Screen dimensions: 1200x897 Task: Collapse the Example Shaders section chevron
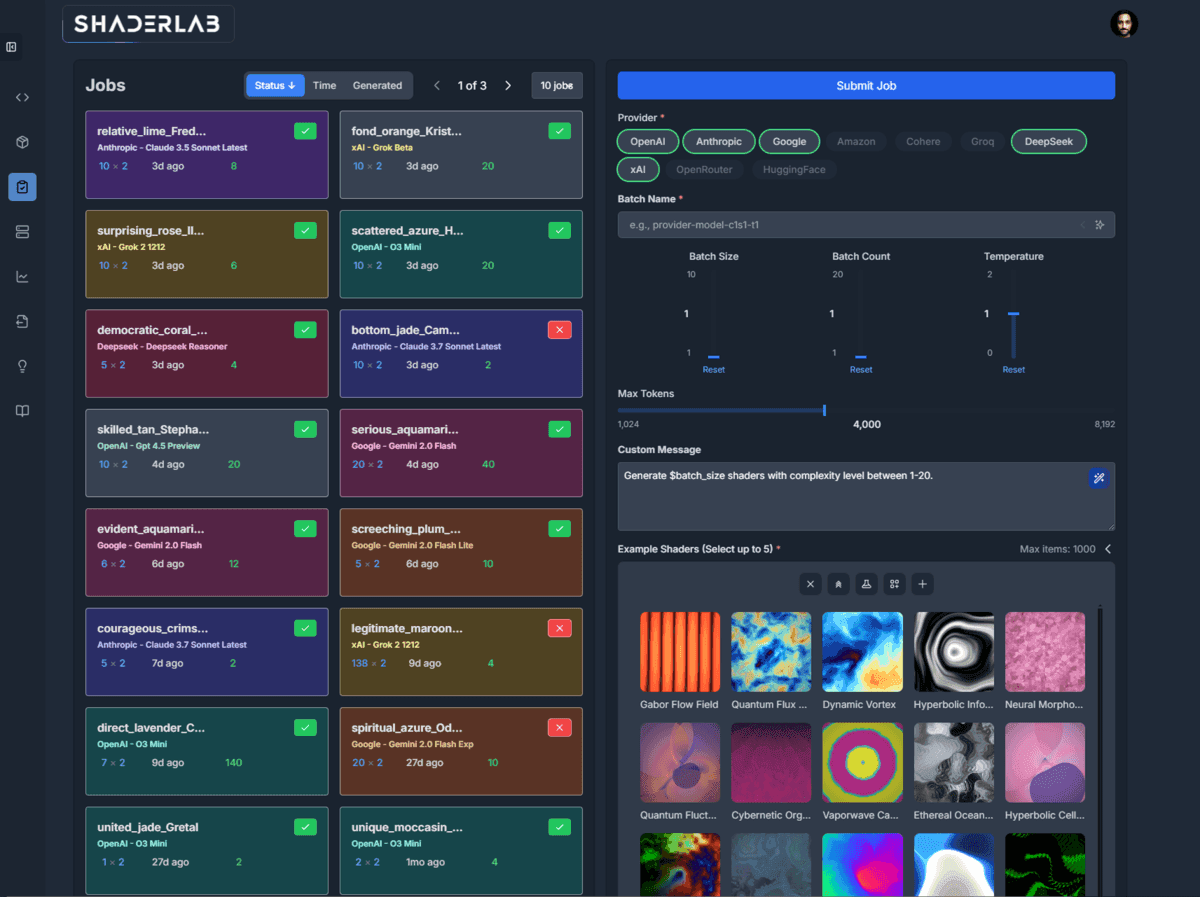click(x=1108, y=548)
